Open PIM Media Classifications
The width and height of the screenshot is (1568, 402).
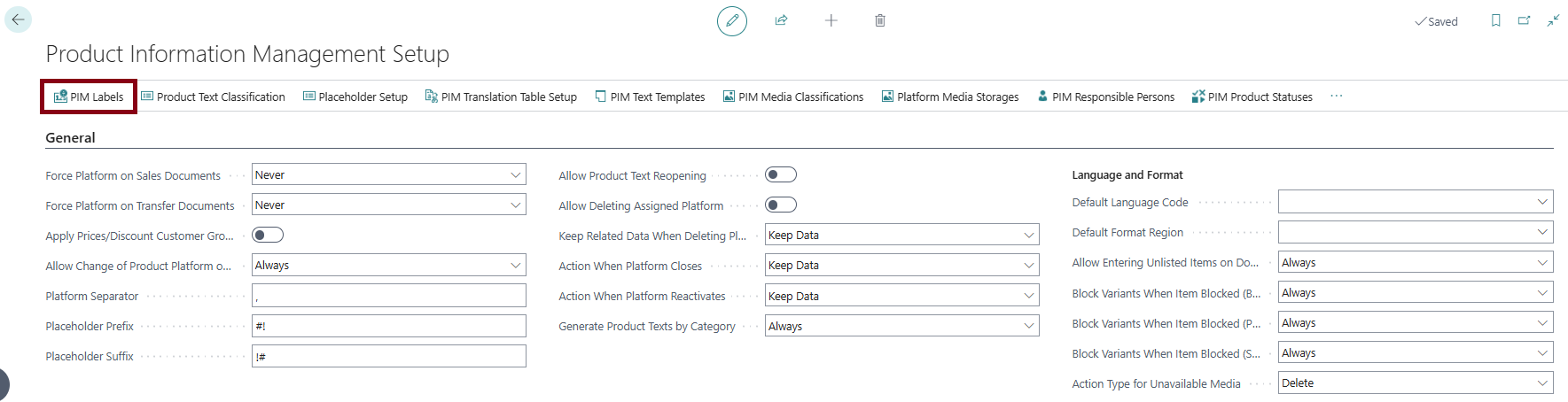pos(793,97)
